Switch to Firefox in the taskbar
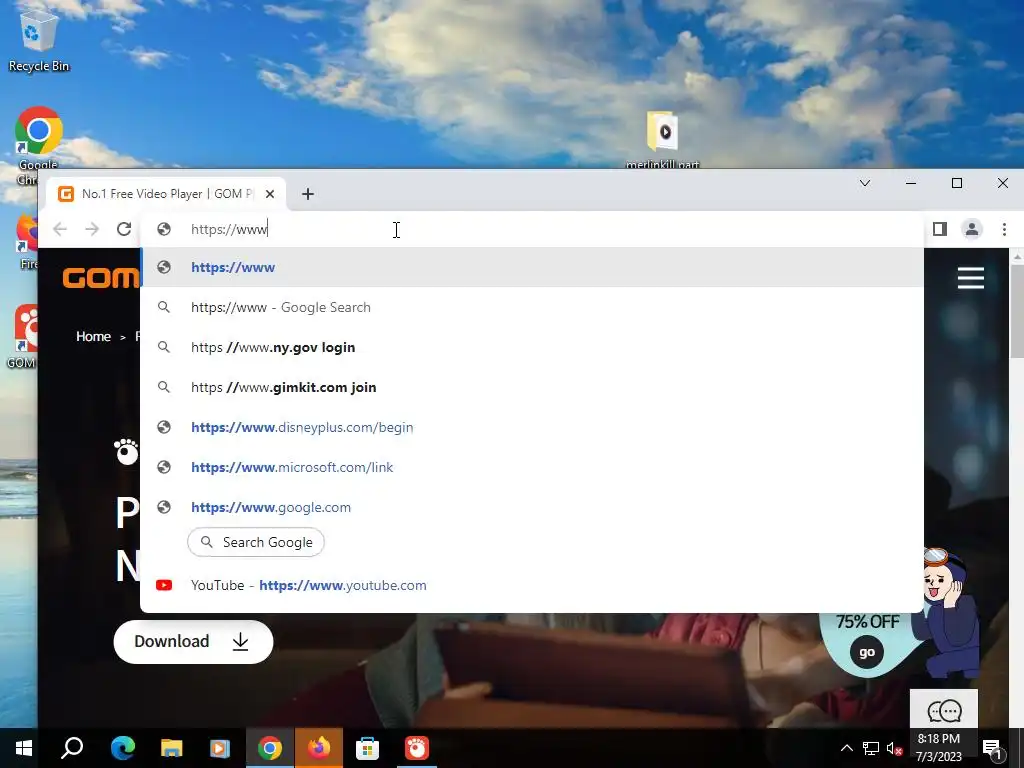The image size is (1024, 768). point(319,748)
